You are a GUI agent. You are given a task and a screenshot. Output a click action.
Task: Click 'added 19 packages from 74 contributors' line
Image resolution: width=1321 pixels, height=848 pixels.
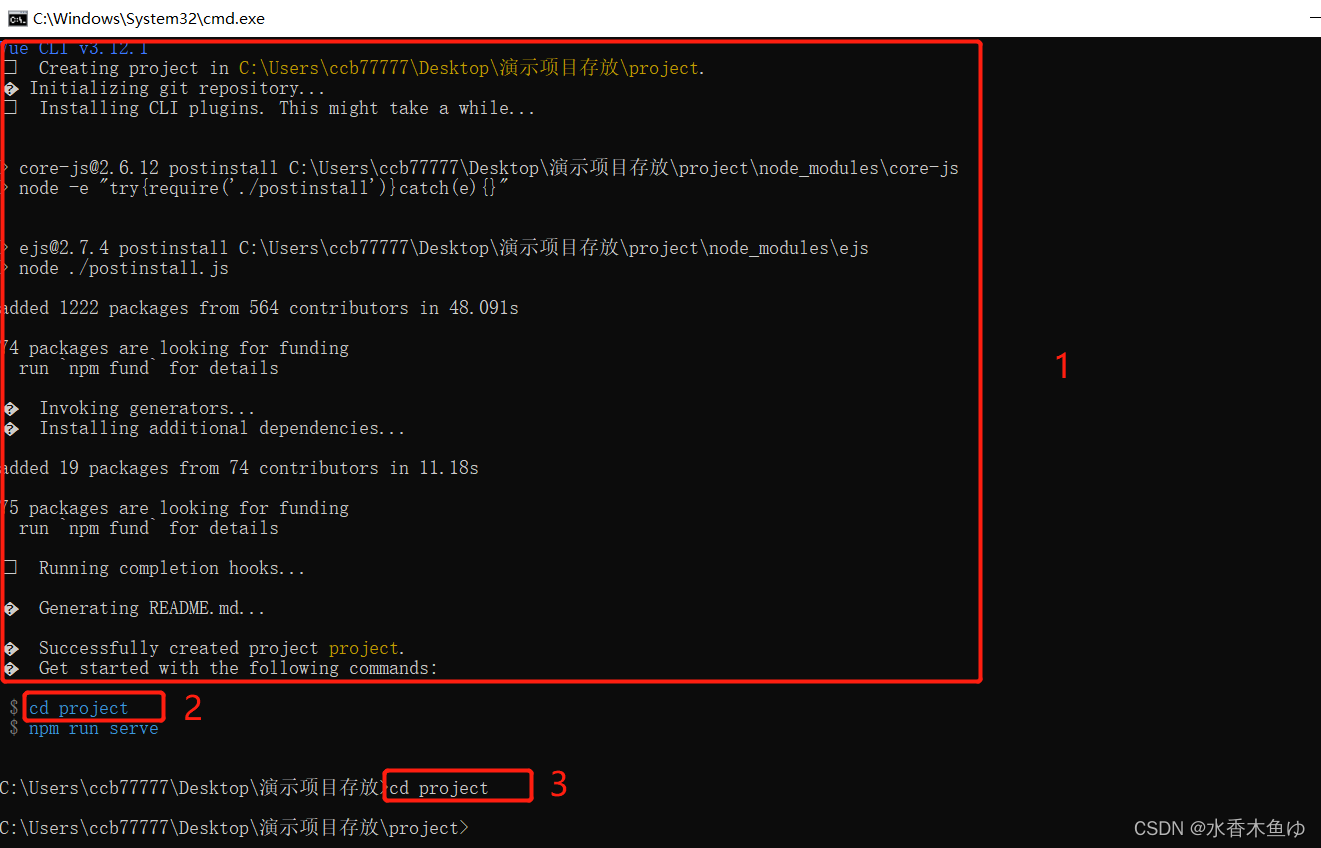(240, 468)
